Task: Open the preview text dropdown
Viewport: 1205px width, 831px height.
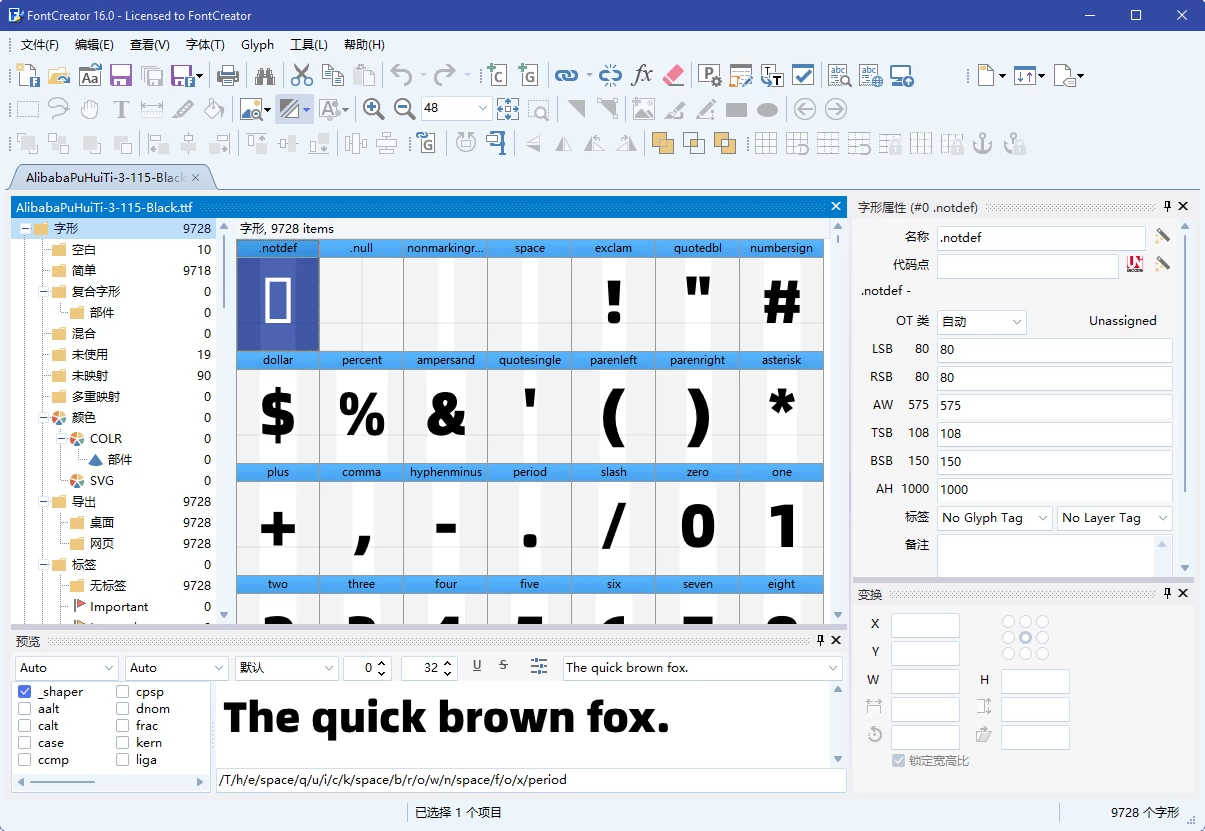Action: pyautogui.click(x=833, y=668)
